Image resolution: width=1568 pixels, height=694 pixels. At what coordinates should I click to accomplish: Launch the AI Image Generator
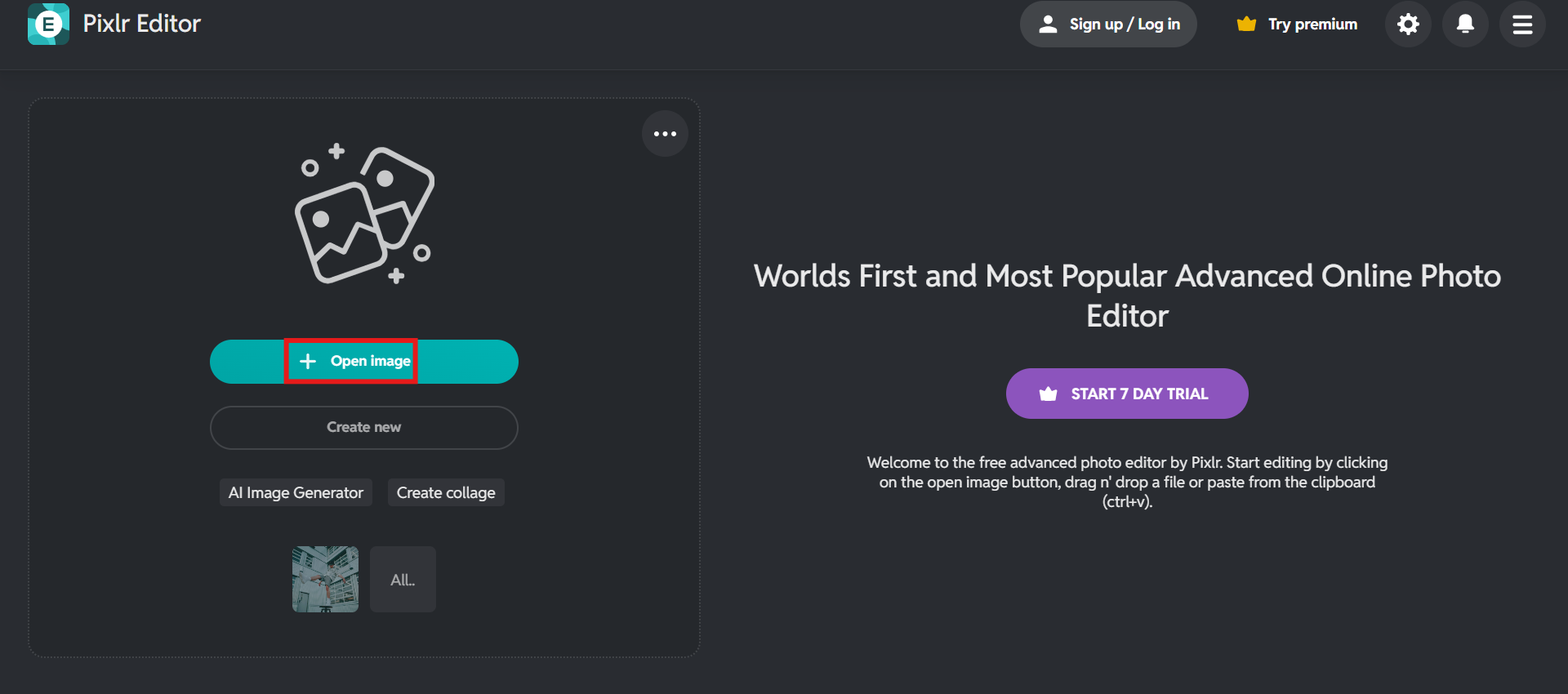click(x=296, y=493)
